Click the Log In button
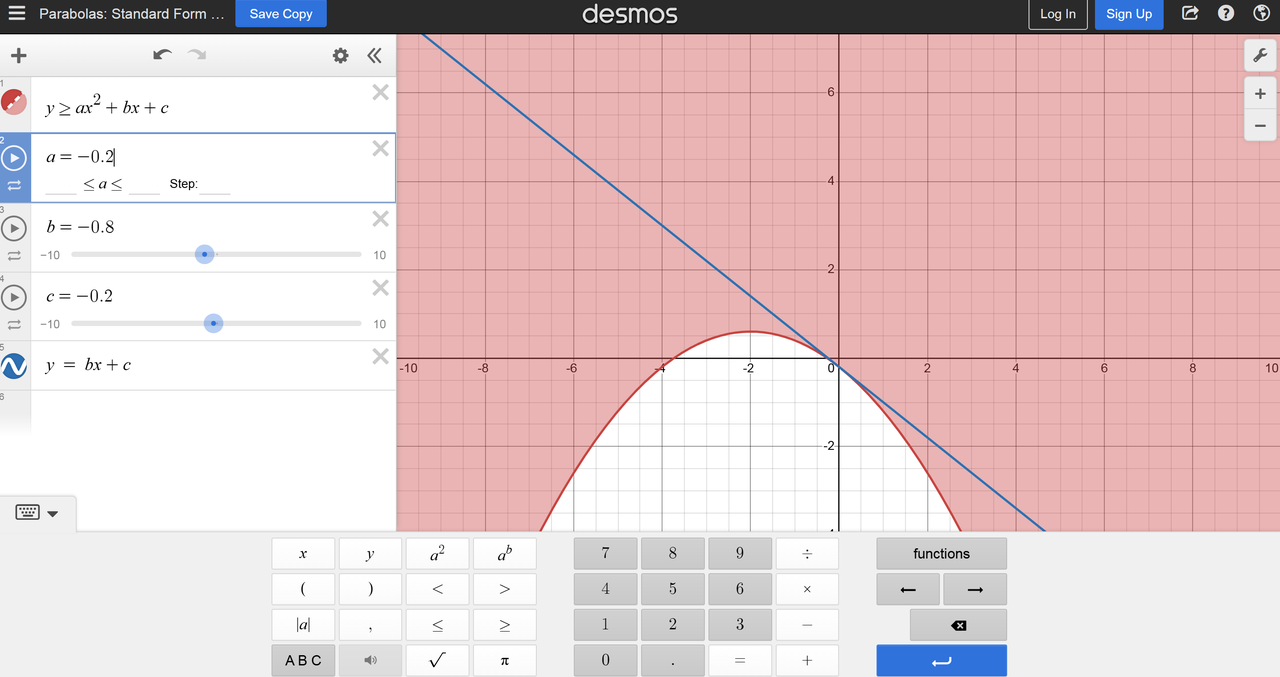Screen dimensions: 1280x677 (1057, 14)
